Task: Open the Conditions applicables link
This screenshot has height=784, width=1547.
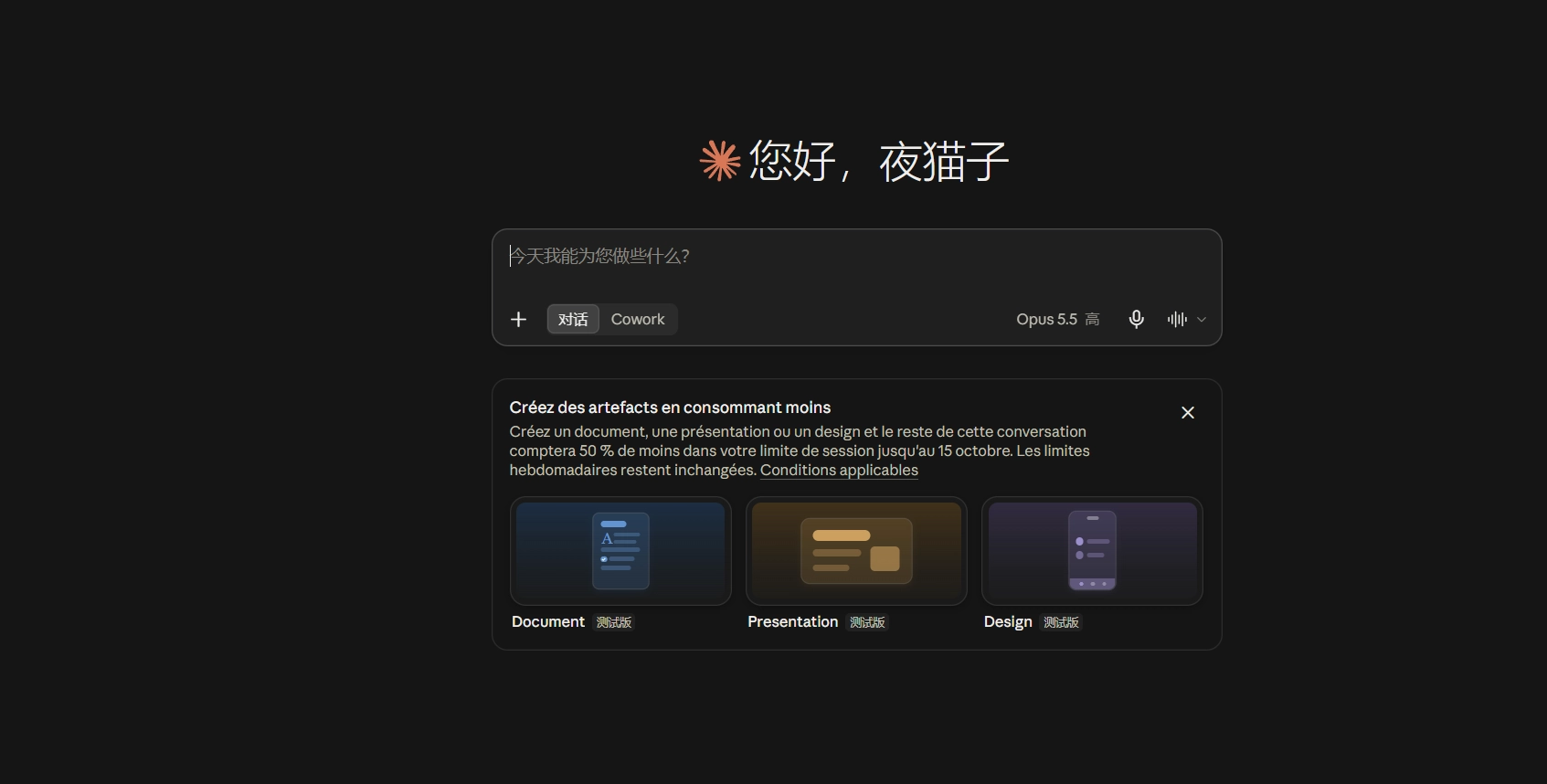Action: (839, 470)
